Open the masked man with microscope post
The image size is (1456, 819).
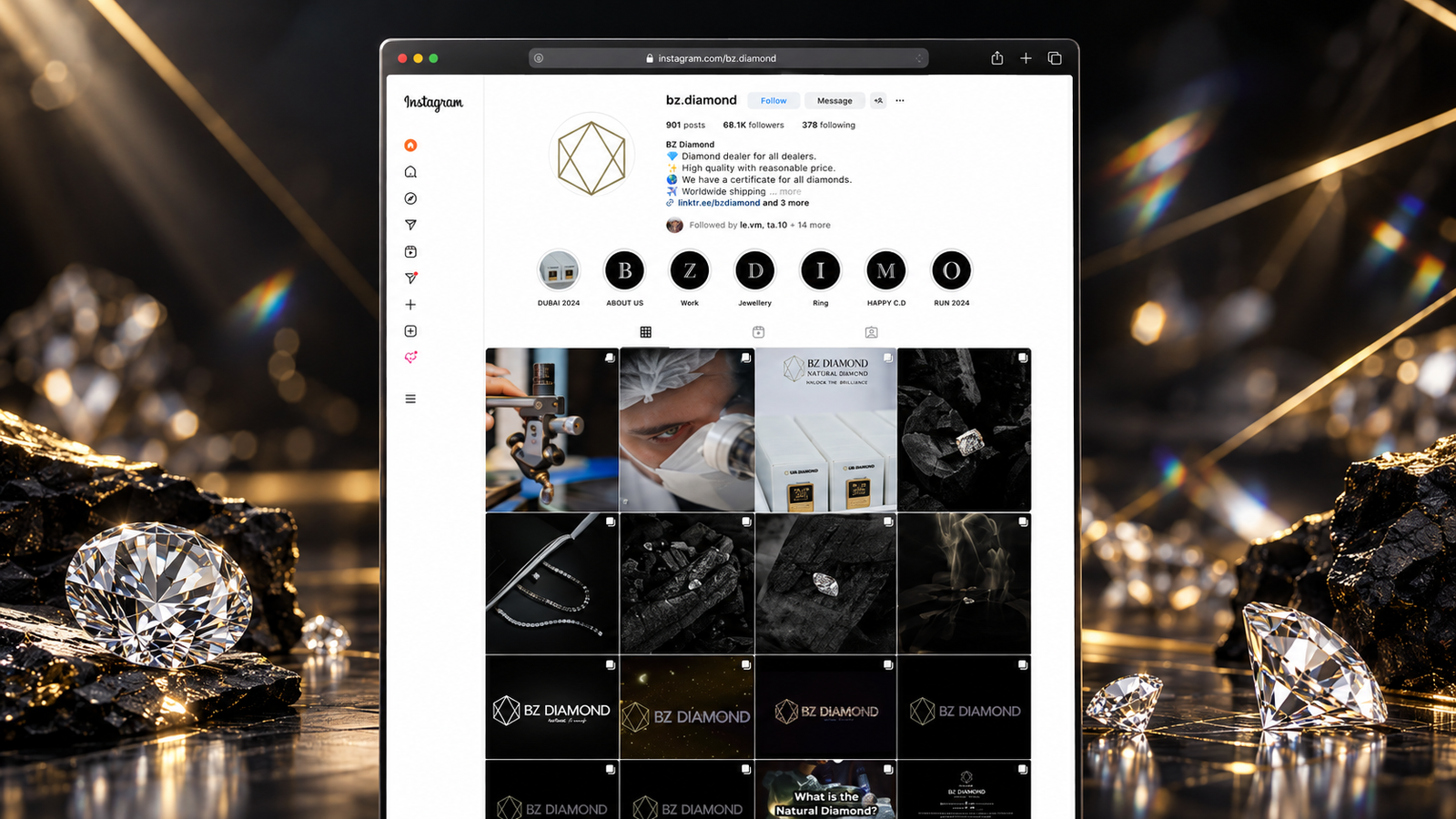coord(687,430)
